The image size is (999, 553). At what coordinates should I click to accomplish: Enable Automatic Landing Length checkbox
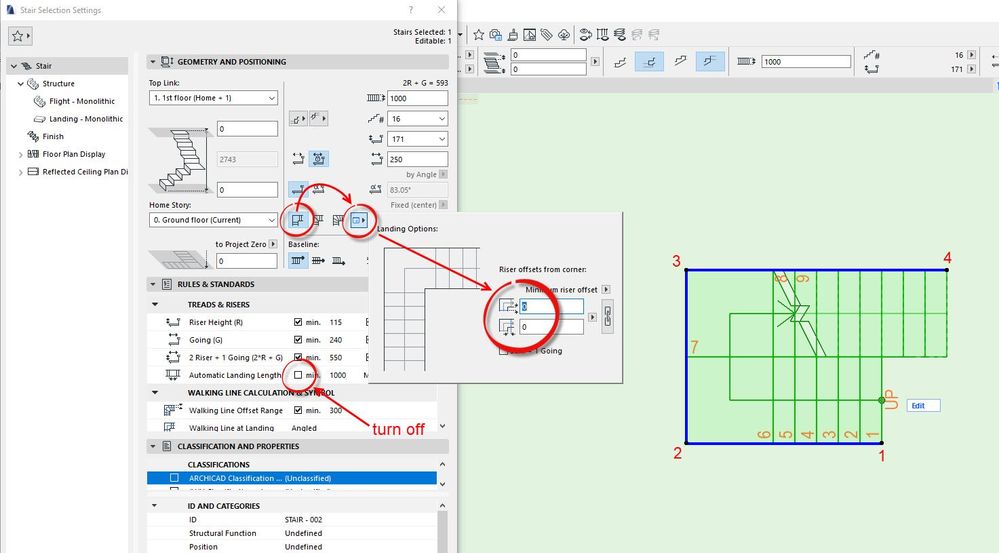(298, 375)
